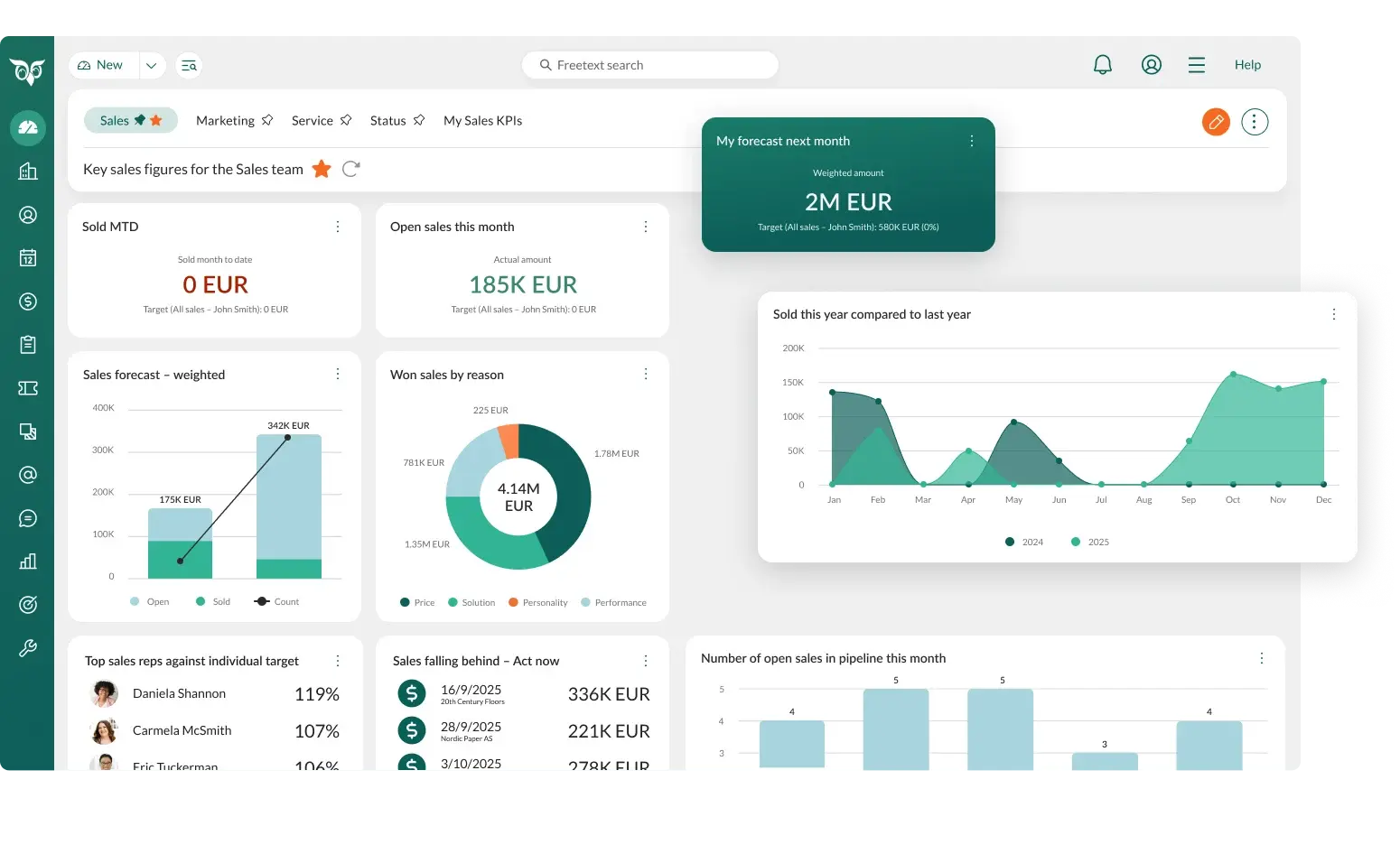Toggle the 2025 series in Sold chart legend
Screen dimensions: 1400x854
coord(1089,542)
